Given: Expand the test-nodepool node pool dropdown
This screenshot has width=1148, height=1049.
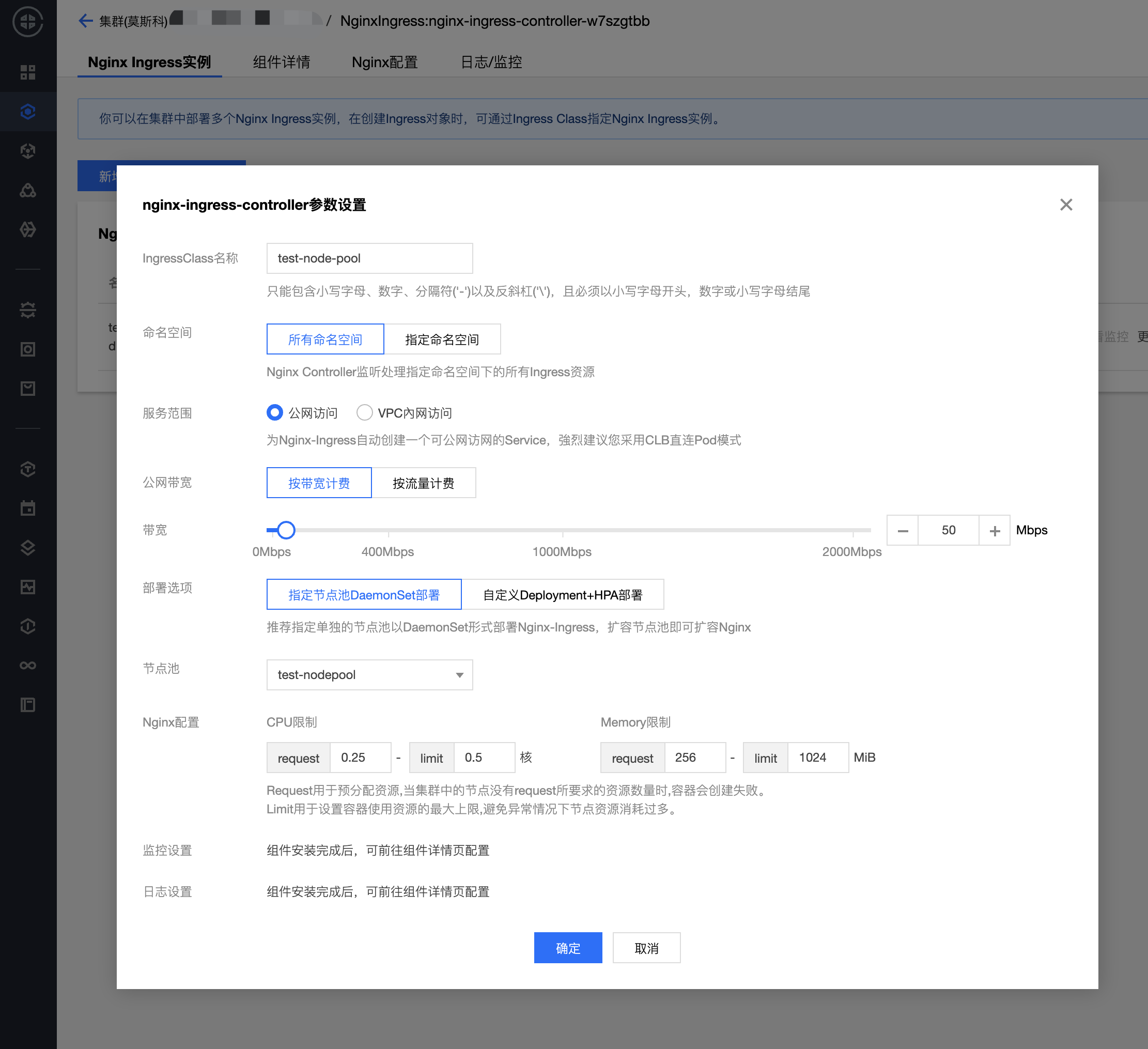Looking at the screenshot, I should pyautogui.click(x=369, y=675).
